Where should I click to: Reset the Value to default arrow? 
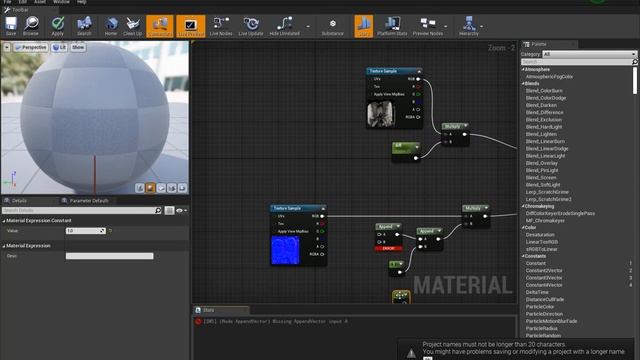pyautogui.click(x=110, y=231)
